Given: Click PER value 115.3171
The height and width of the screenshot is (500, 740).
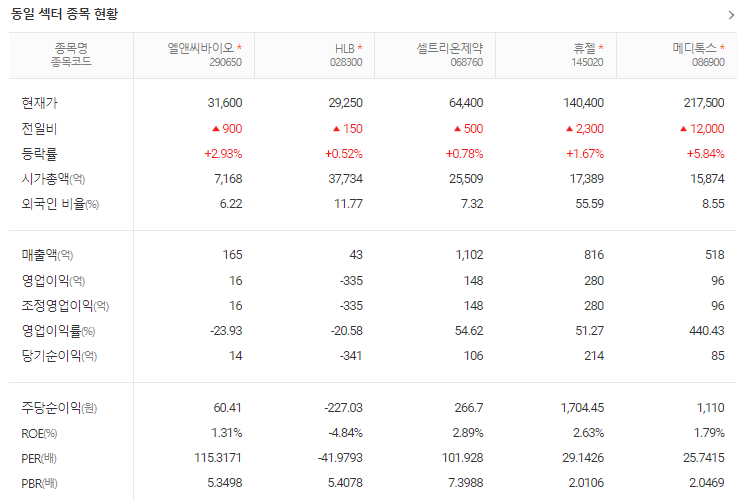Looking at the screenshot, I should point(218,458).
